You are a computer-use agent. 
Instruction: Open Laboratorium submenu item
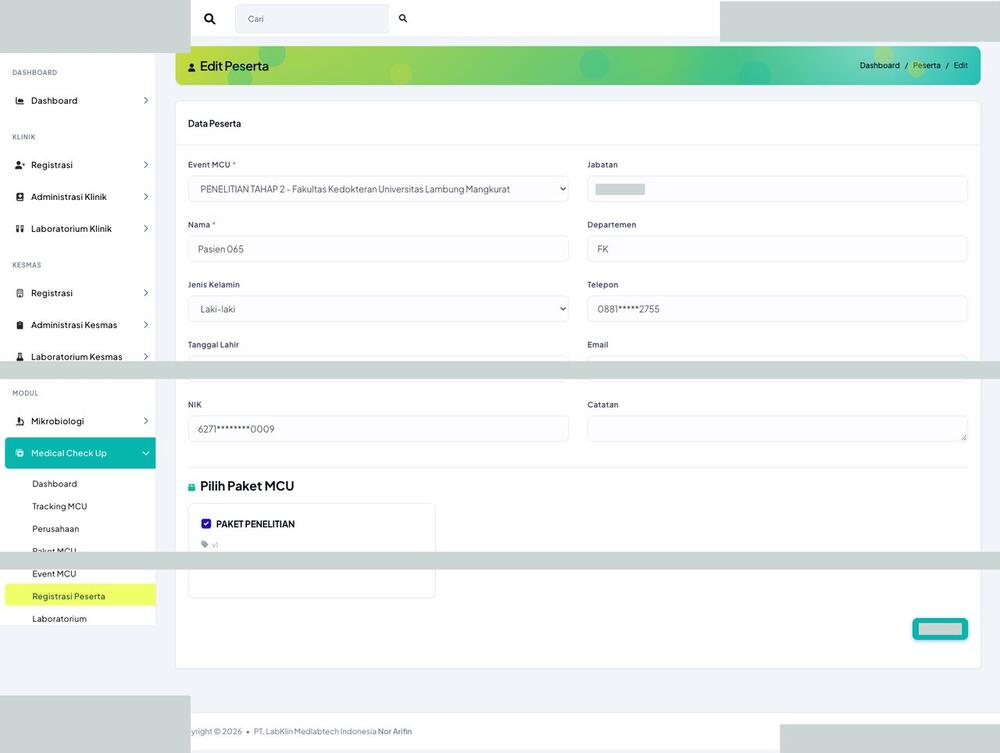click(59, 619)
